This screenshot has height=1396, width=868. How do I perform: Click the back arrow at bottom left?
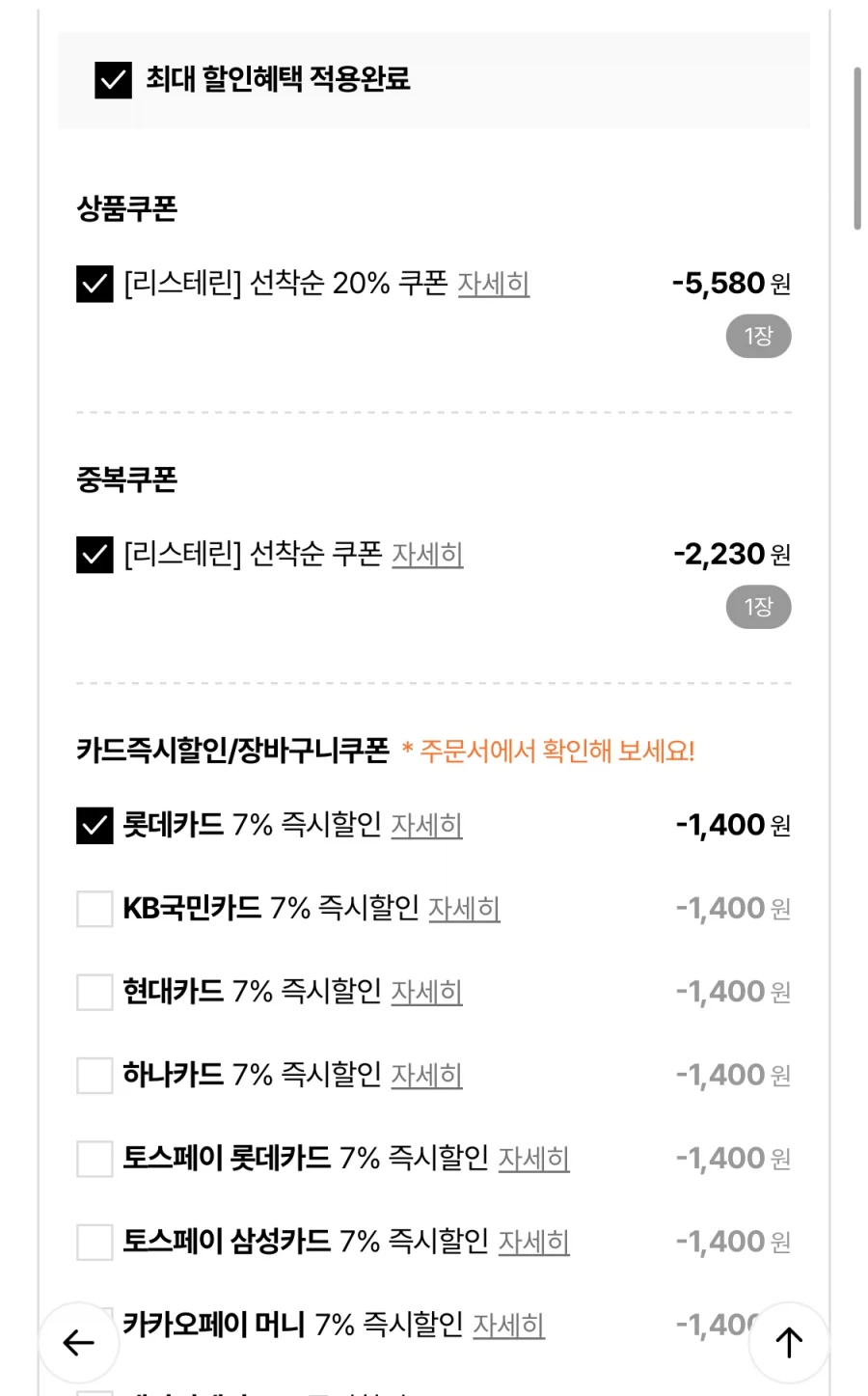(79, 1342)
